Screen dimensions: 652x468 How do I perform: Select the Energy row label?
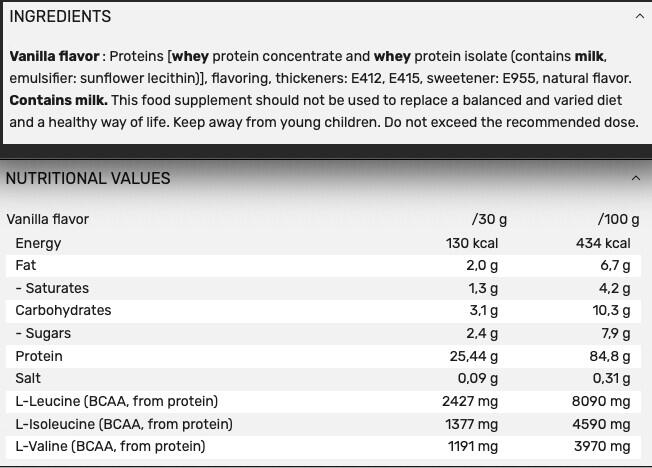click(38, 243)
